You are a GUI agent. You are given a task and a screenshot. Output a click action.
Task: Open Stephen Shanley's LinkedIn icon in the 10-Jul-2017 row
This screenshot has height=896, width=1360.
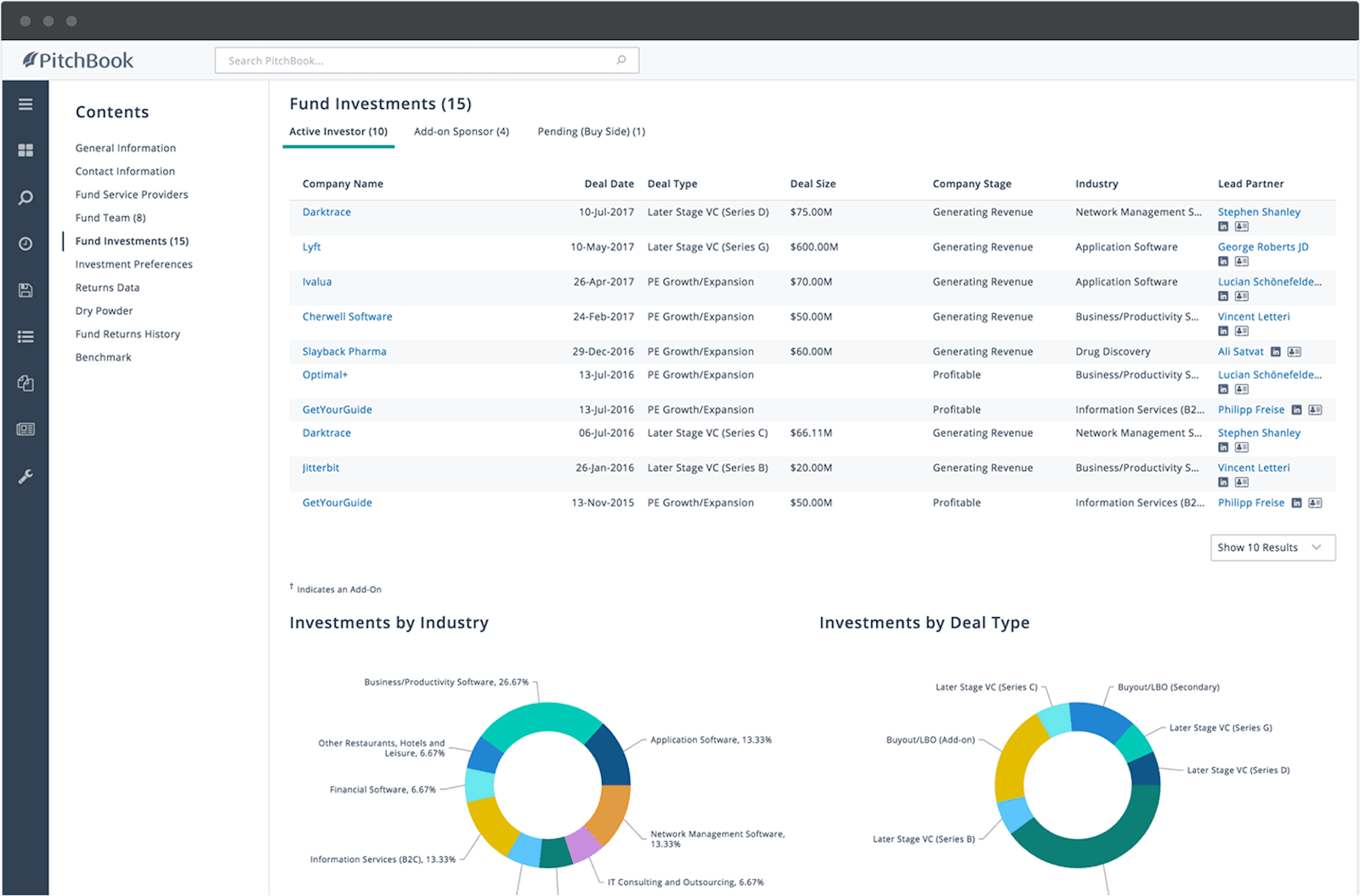1223,227
